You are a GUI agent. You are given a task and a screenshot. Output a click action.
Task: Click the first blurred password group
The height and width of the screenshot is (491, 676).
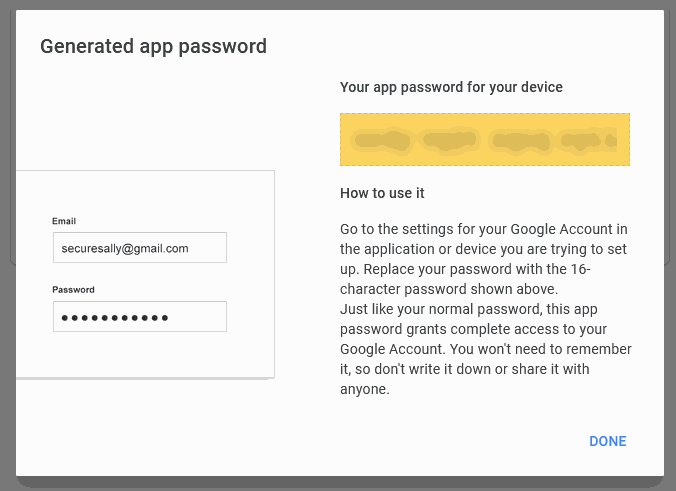tap(381, 141)
